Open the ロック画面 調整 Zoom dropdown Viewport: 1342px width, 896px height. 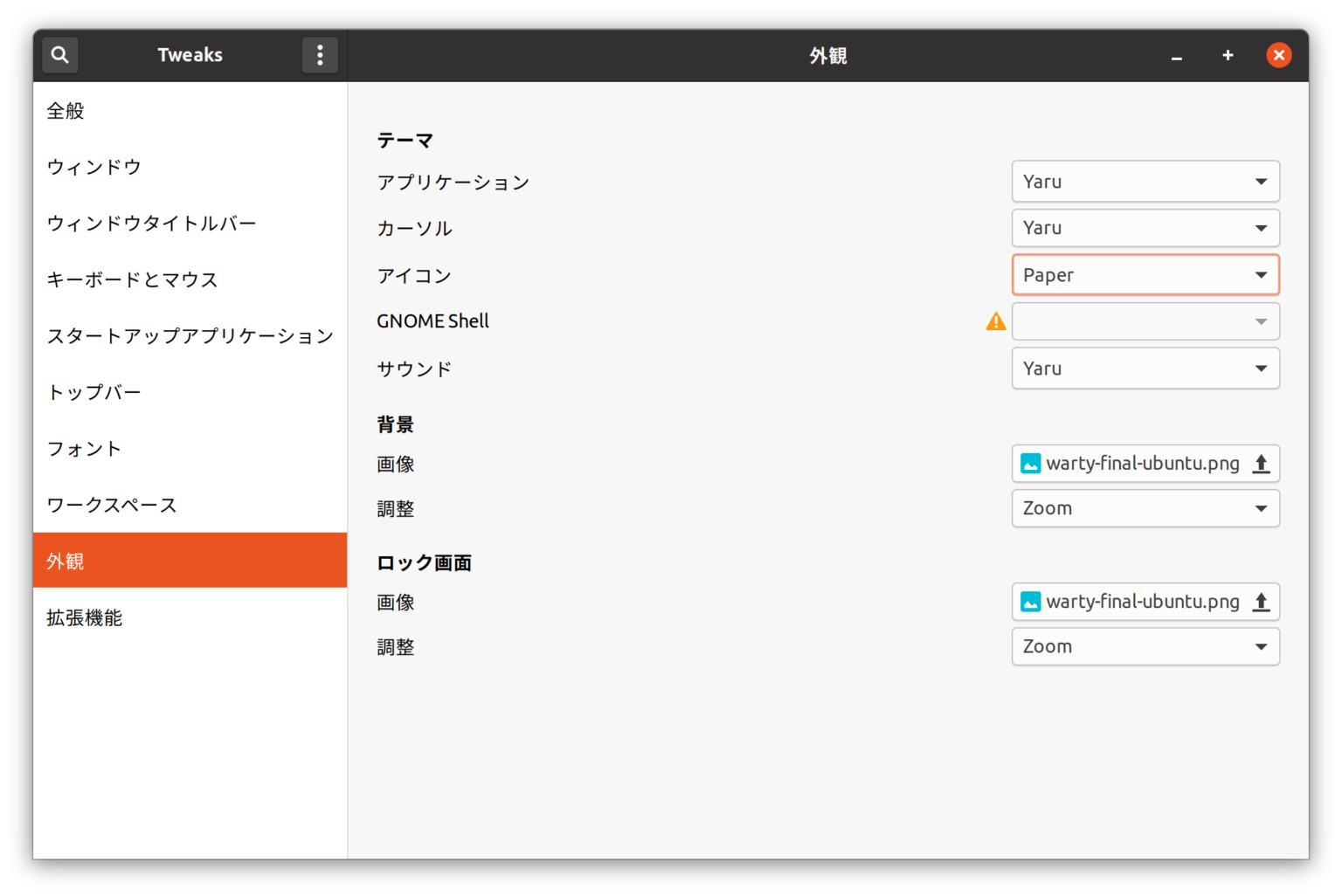1145,647
